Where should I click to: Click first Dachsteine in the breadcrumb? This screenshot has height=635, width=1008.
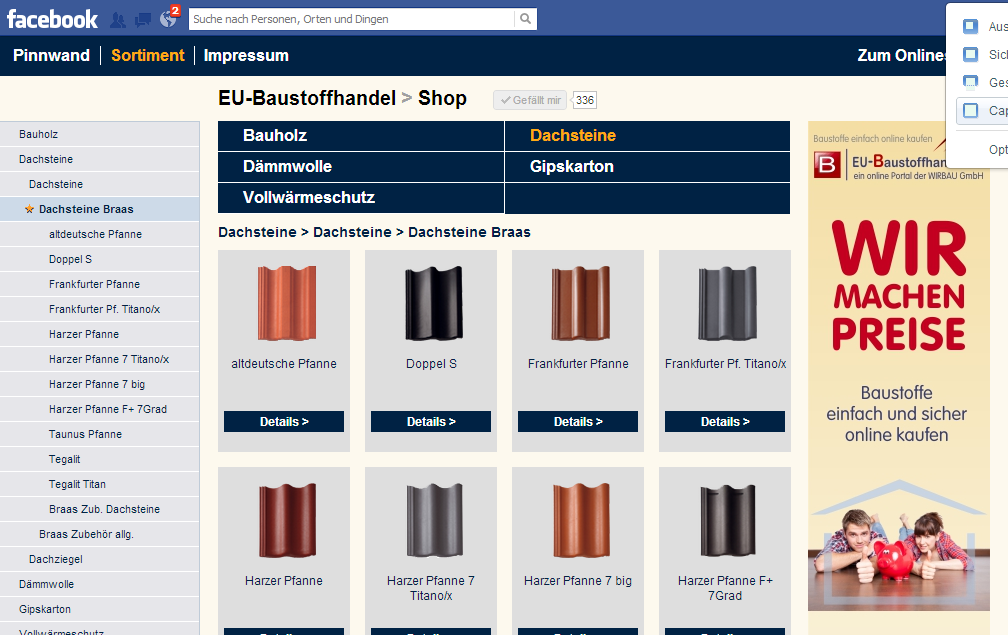point(257,232)
